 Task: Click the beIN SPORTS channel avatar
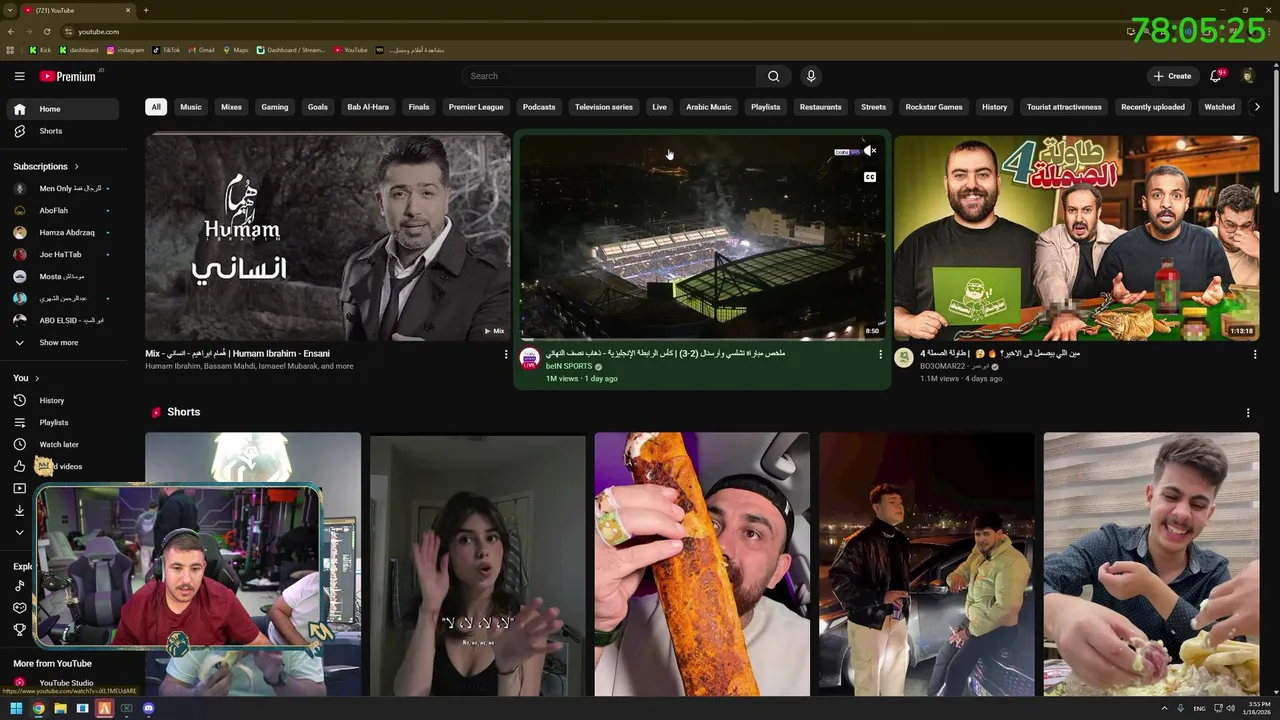529,358
